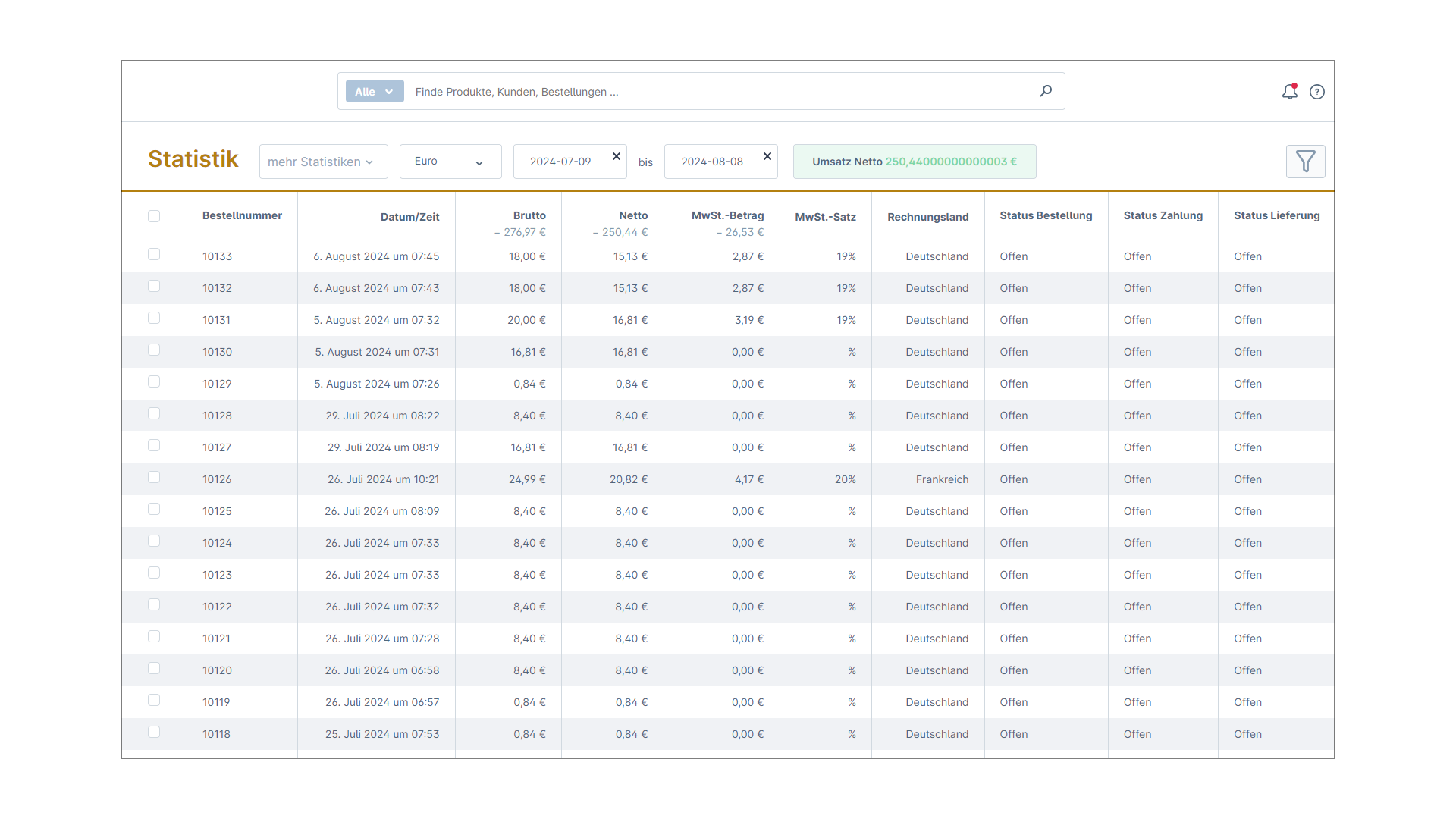Click the Frankreich country cell

click(942, 479)
